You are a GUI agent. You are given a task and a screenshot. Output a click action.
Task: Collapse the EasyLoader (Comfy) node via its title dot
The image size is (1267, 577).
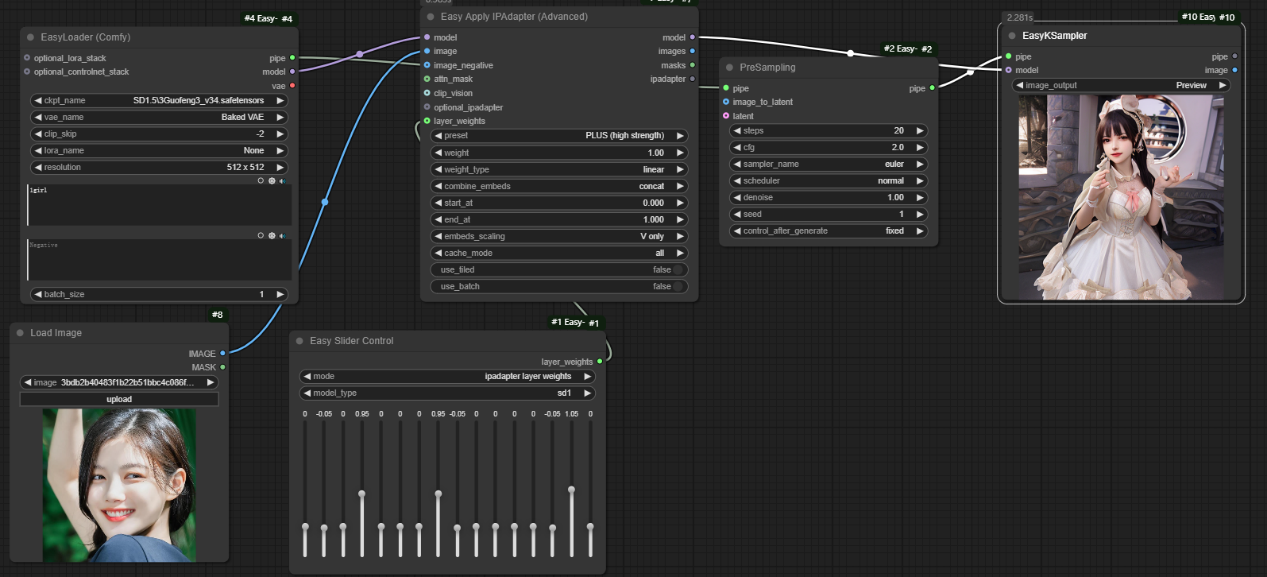[31, 37]
